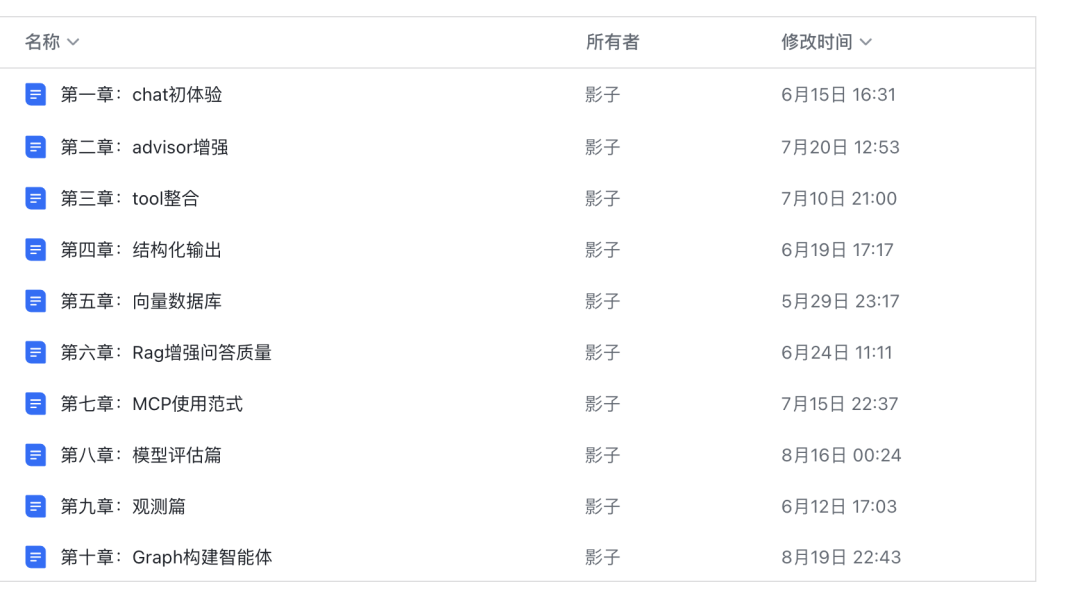1080x616 pixels.
Task: Click owner 影子 in the 第三章 row
Action: 603,198
